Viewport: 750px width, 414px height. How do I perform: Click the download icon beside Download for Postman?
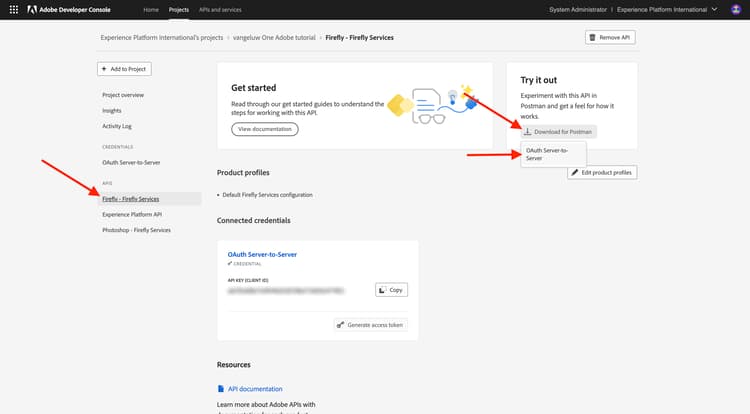527,131
